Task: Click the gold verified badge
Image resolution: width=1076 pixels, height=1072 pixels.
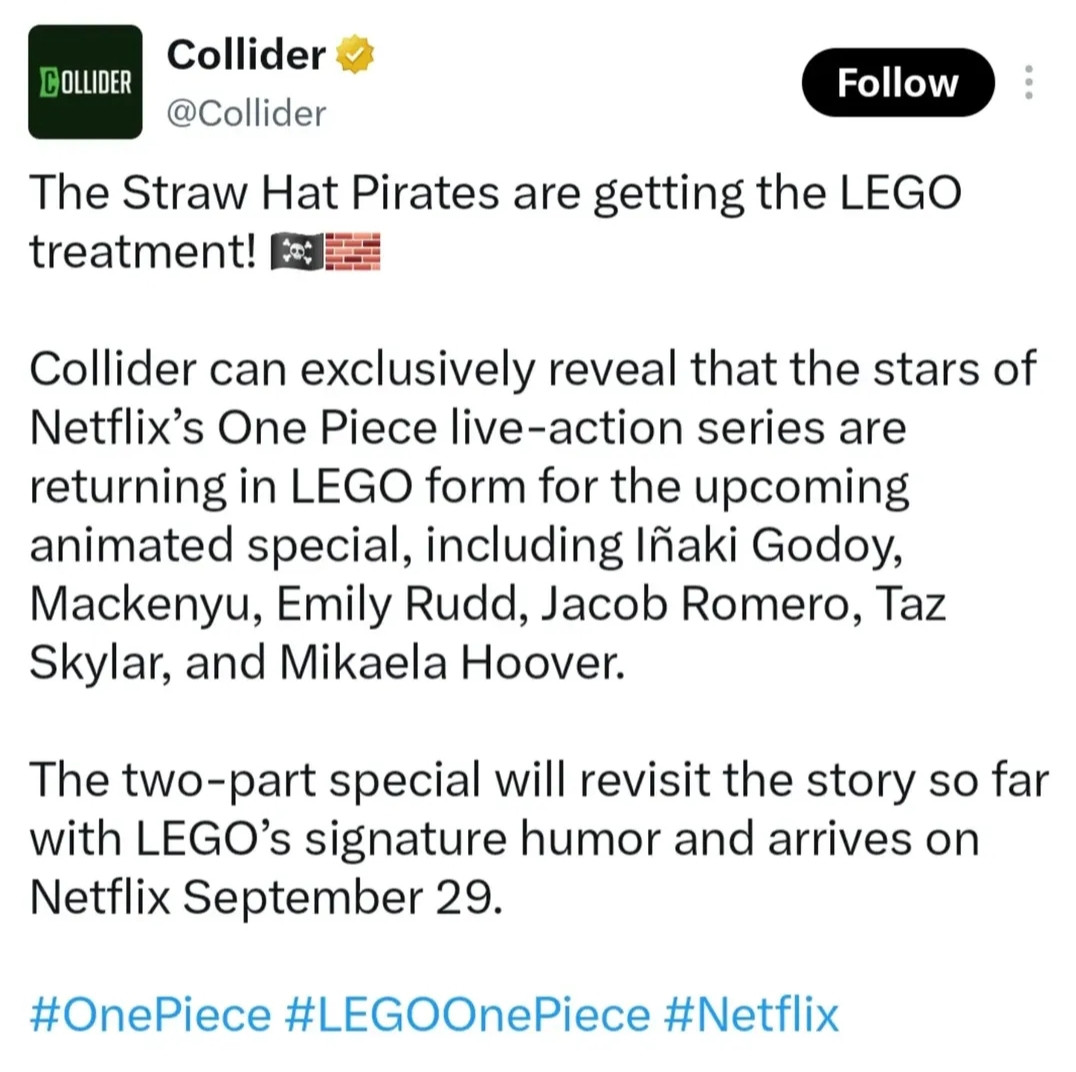Action: [x=355, y=55]
